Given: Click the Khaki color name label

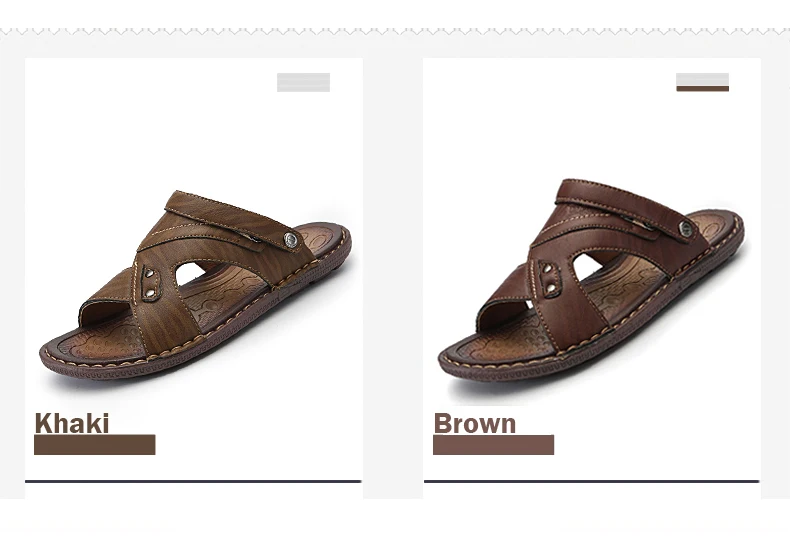Looking at the screenshot, I should (72, 423).
